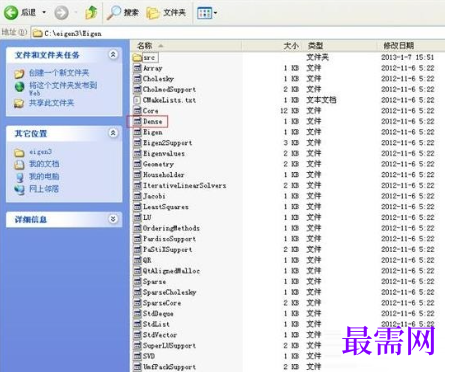454x372 pixels.
Task: Select the IterativeLinearSolvers file icon
Action: (137, 186)
